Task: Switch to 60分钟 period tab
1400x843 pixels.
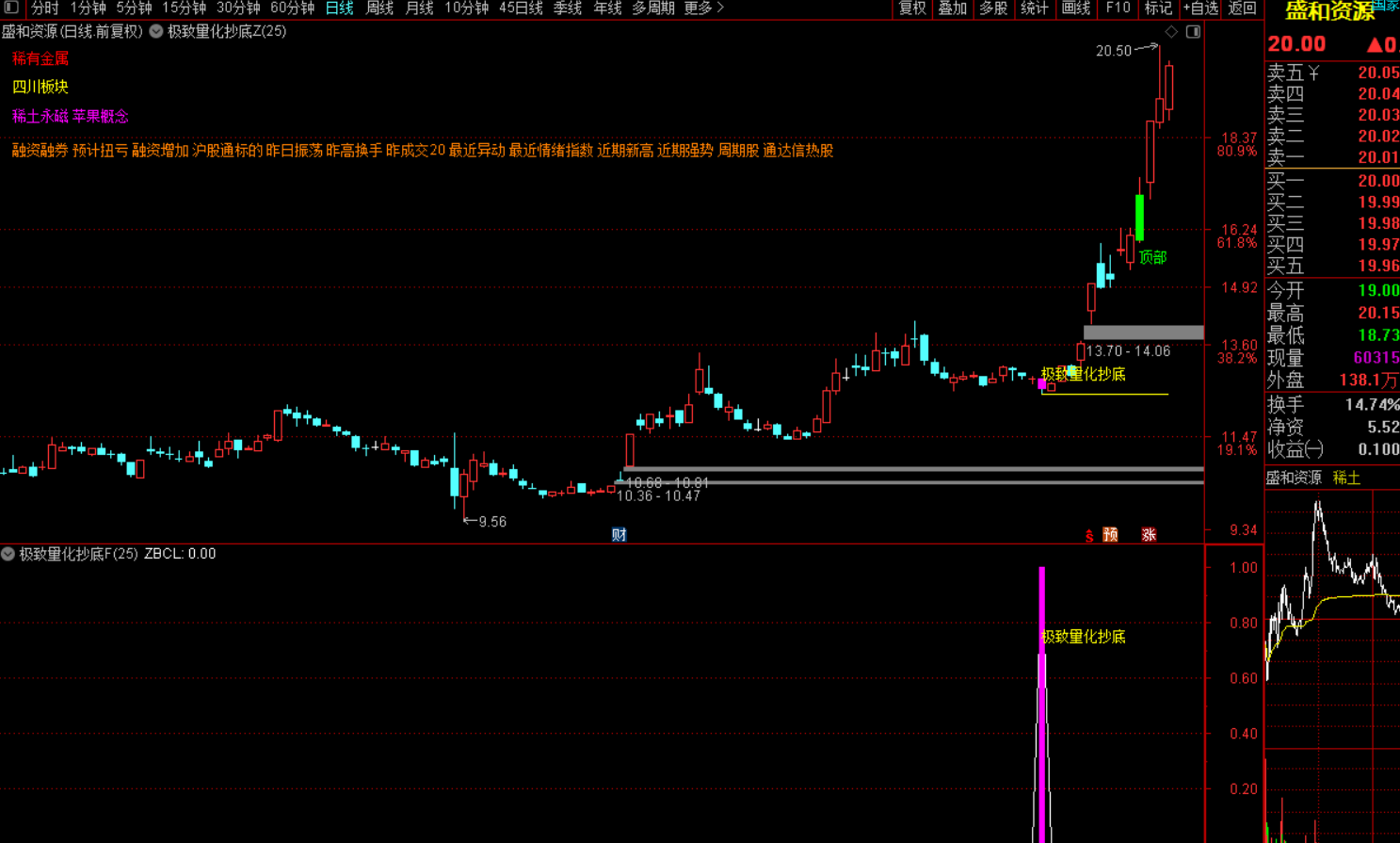Action: [x=292, y=8]
